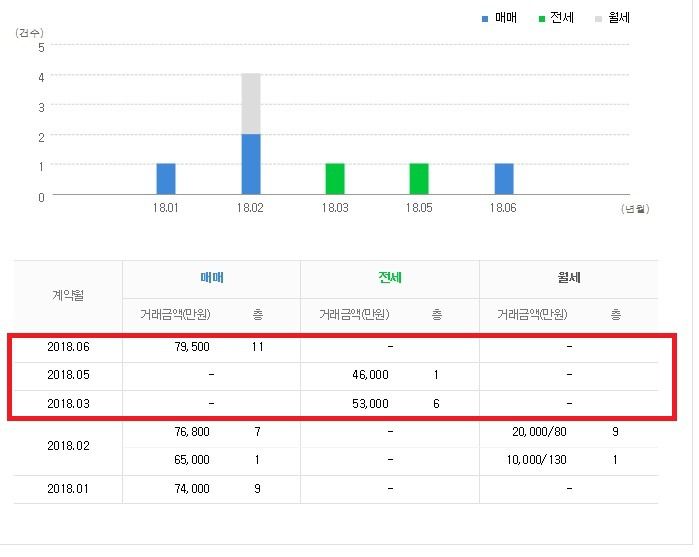Click the 65,000 sale price cell
699x557 pixels.
coord(192,460)
